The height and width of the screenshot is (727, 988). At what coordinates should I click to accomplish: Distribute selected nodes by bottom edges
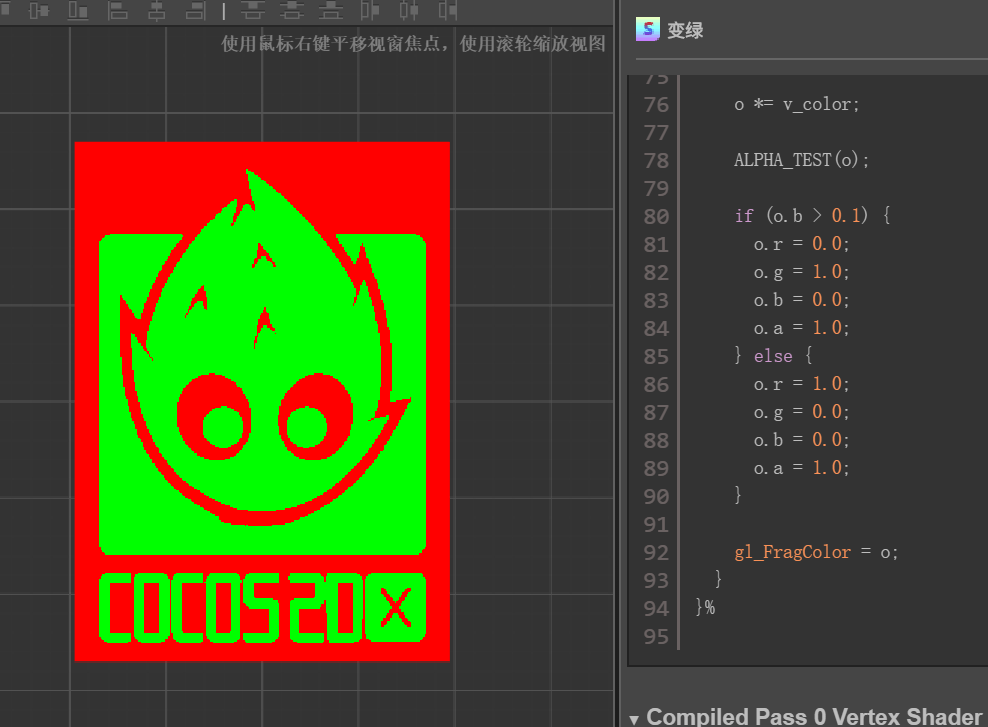(x=331, y=10)
